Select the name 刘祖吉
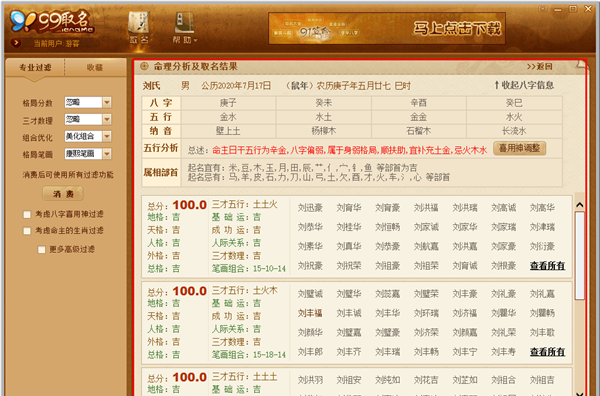 tap(542, 380)
